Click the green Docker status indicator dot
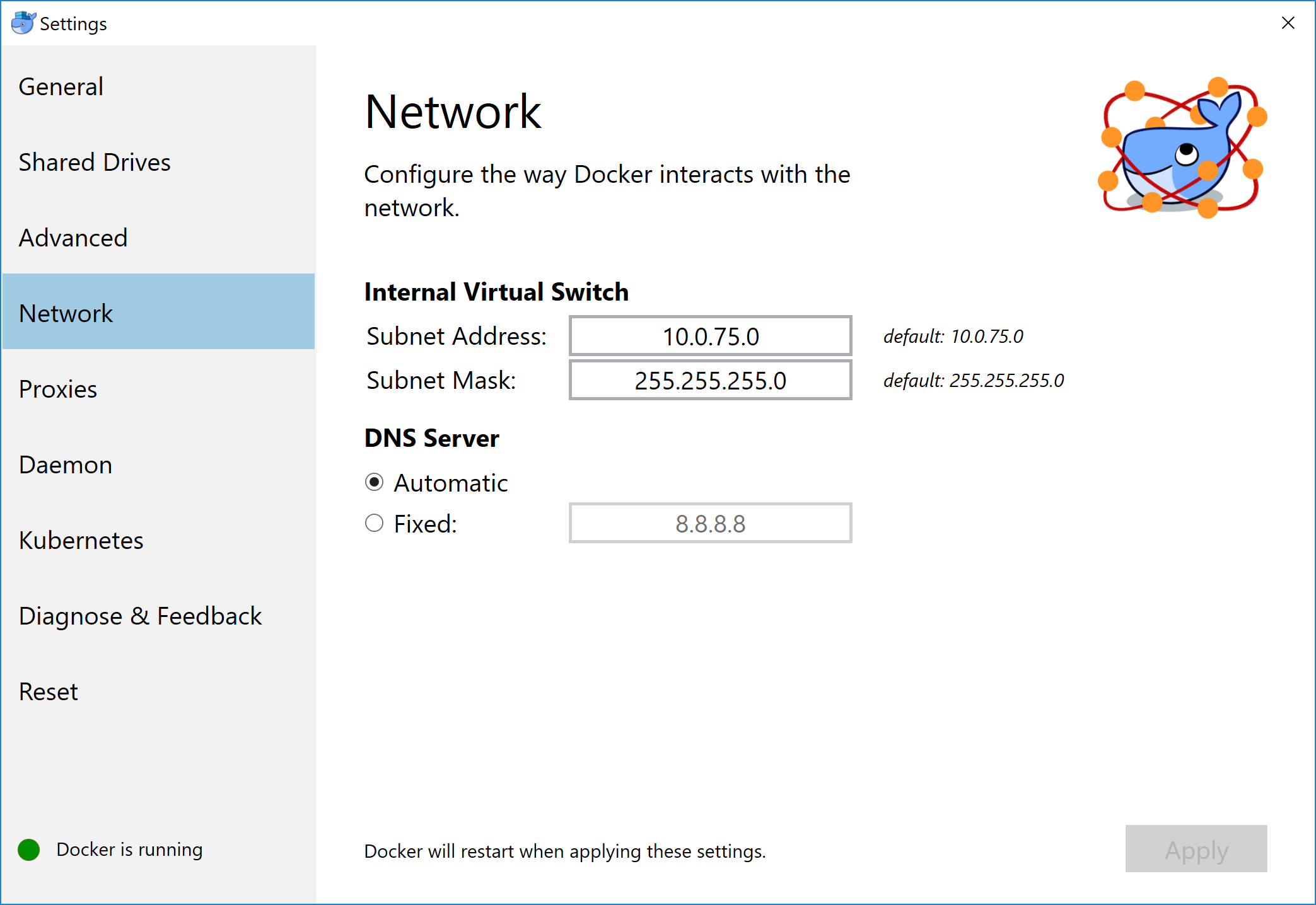 pyautogui.click(x=28, y=850)
